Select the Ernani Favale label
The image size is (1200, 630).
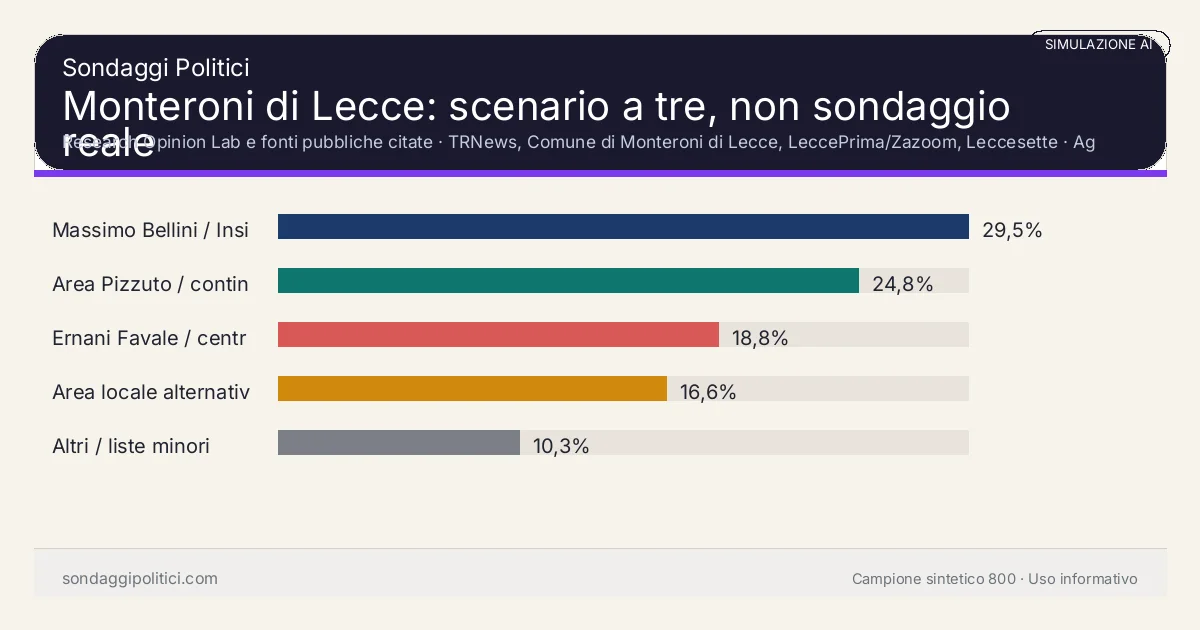coord(149,338)
